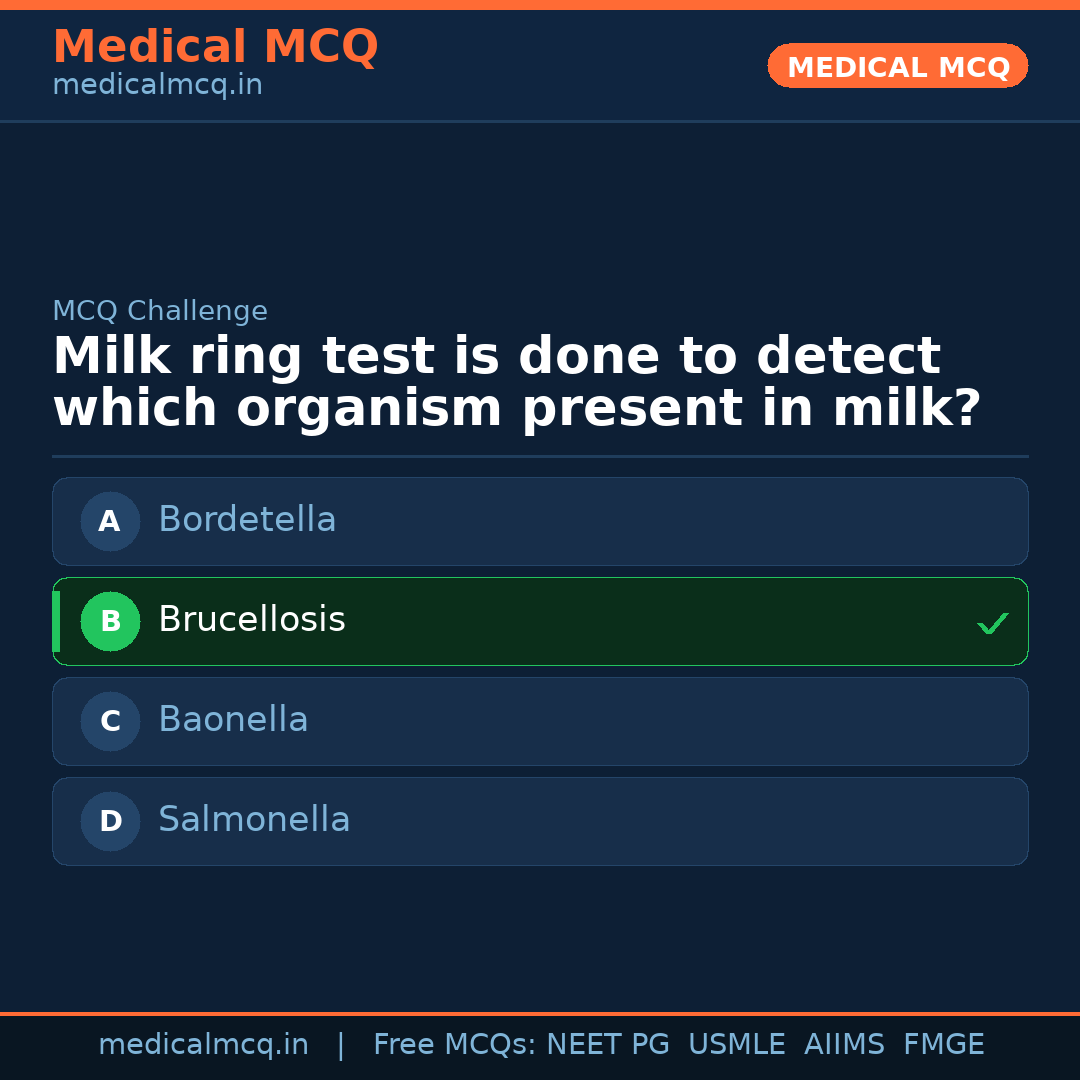
Task: Select the letter C circle badge
Action: 110,721
